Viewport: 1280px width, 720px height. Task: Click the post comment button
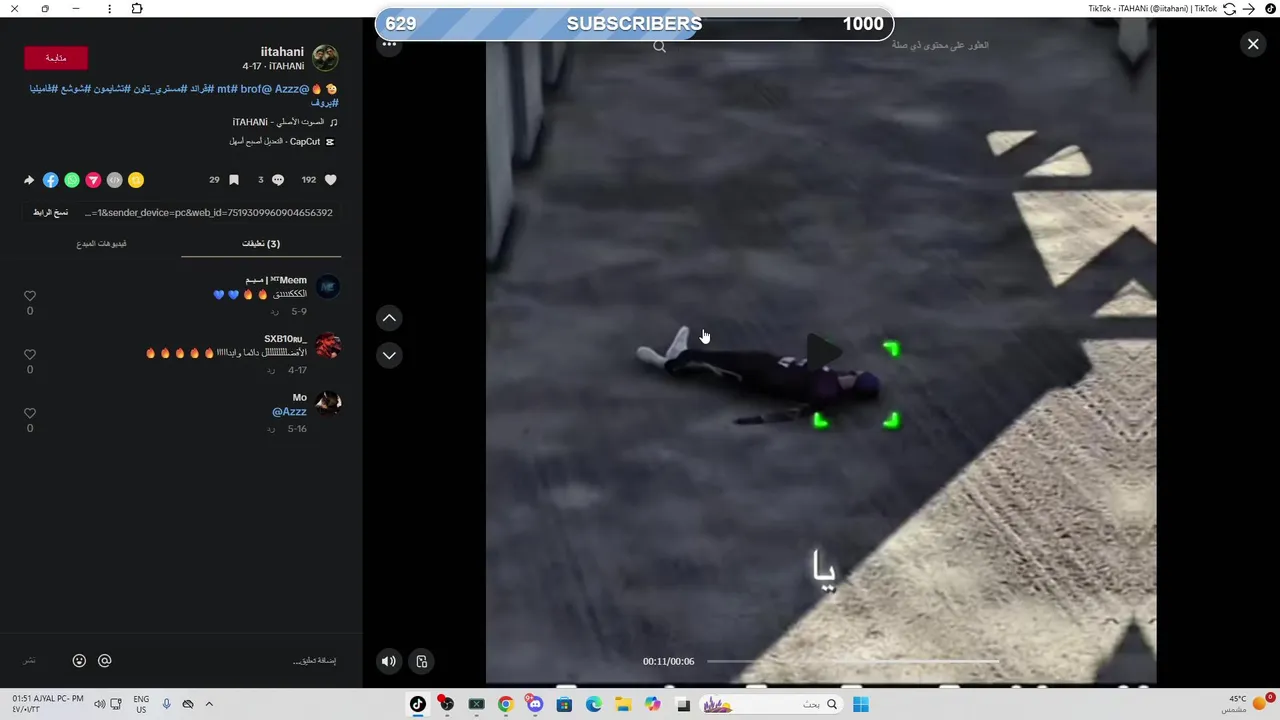(x=30, y=661)
